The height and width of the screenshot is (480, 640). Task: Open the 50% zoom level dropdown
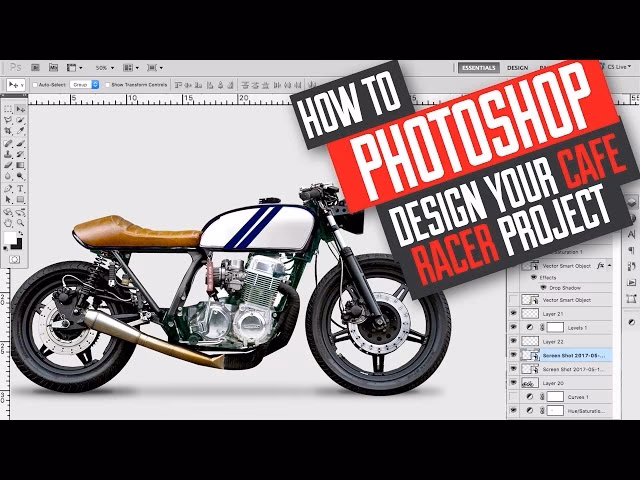coord(104,68)
